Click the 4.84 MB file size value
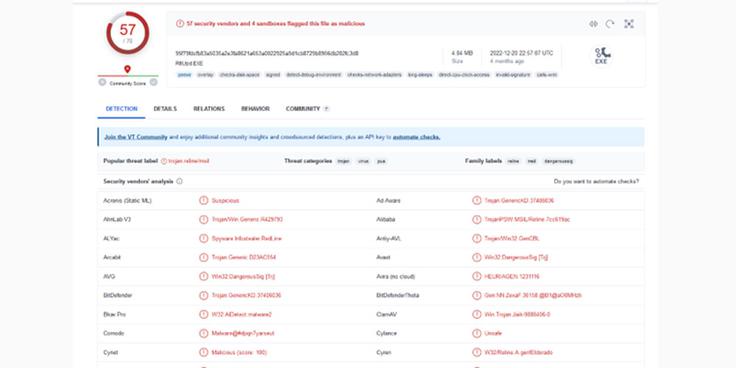This screenshot has height=368, width=736. tap(462, 53)
